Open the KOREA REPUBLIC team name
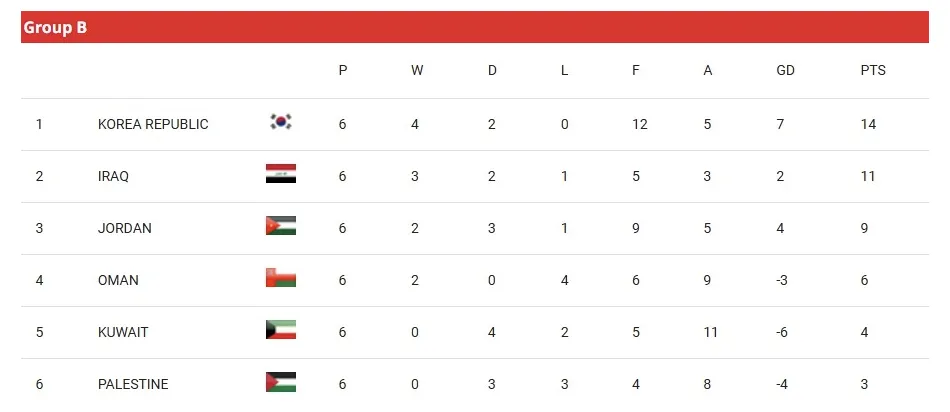Screen dimensions: 950x412 [153, 124]
